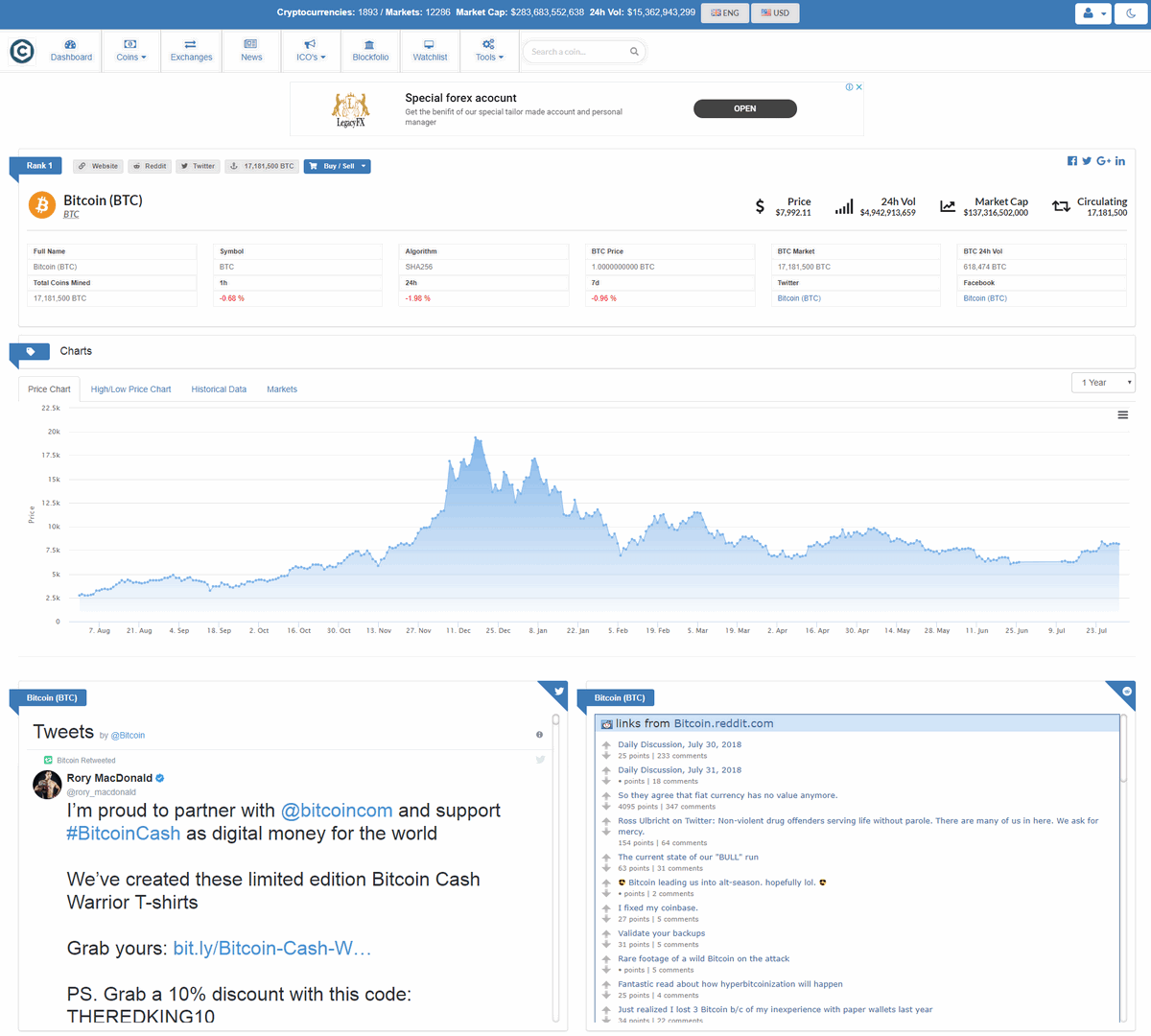Change language using the ENG button
This screenshot has width=1151, height=1036.
[x=725, y=12]
